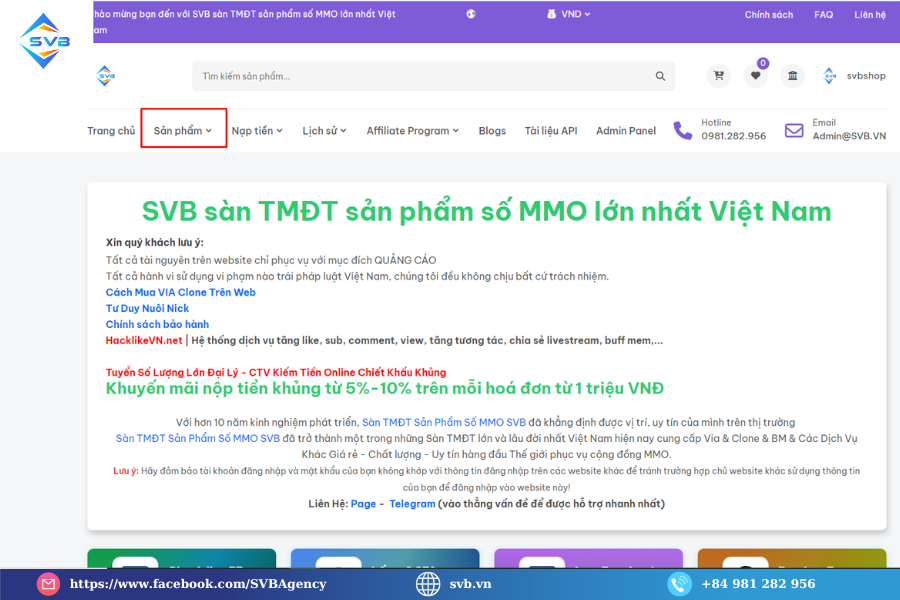
Task: Expand the Affiliate Program menu
Action: [413, 130]
